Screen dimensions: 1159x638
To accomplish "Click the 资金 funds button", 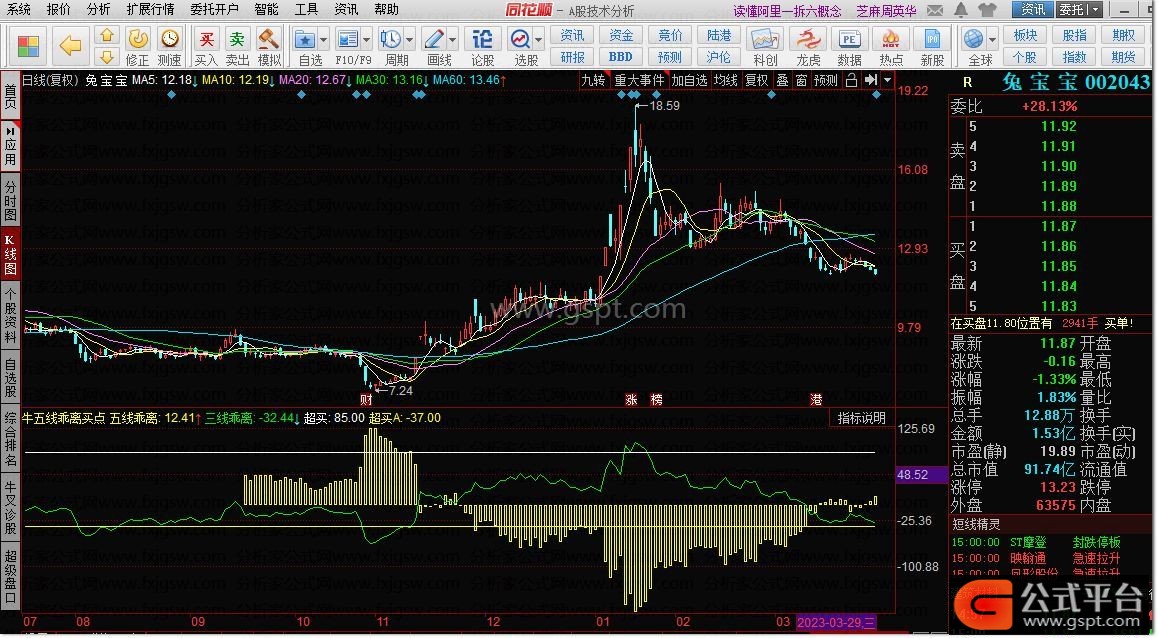I will click(621, 35).
